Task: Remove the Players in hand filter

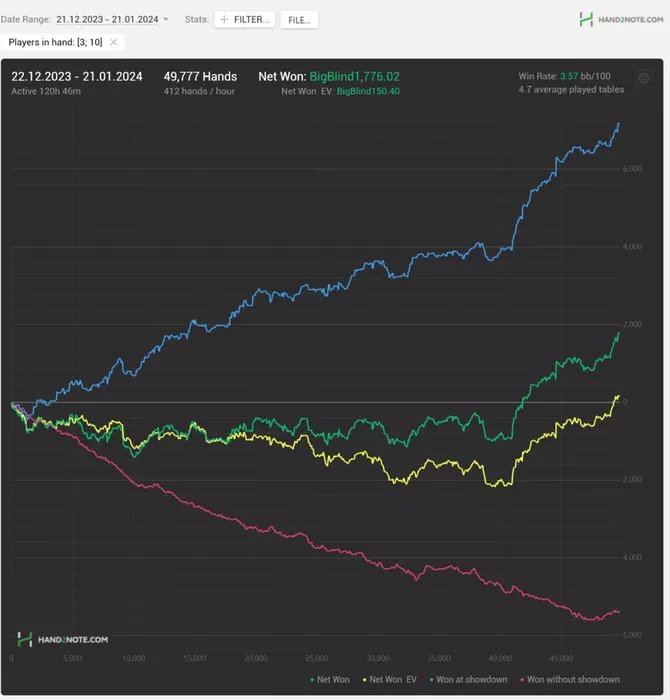Action: [114, 42]
